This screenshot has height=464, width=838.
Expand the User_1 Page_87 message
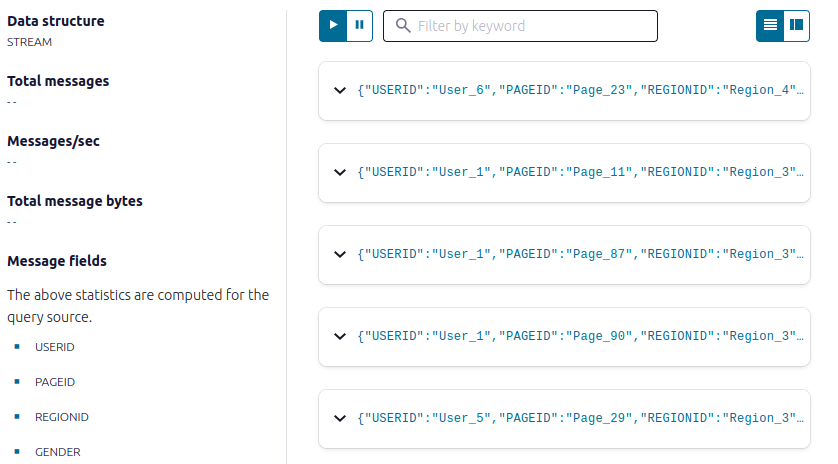pyautogui.click(x=340, y=254)
